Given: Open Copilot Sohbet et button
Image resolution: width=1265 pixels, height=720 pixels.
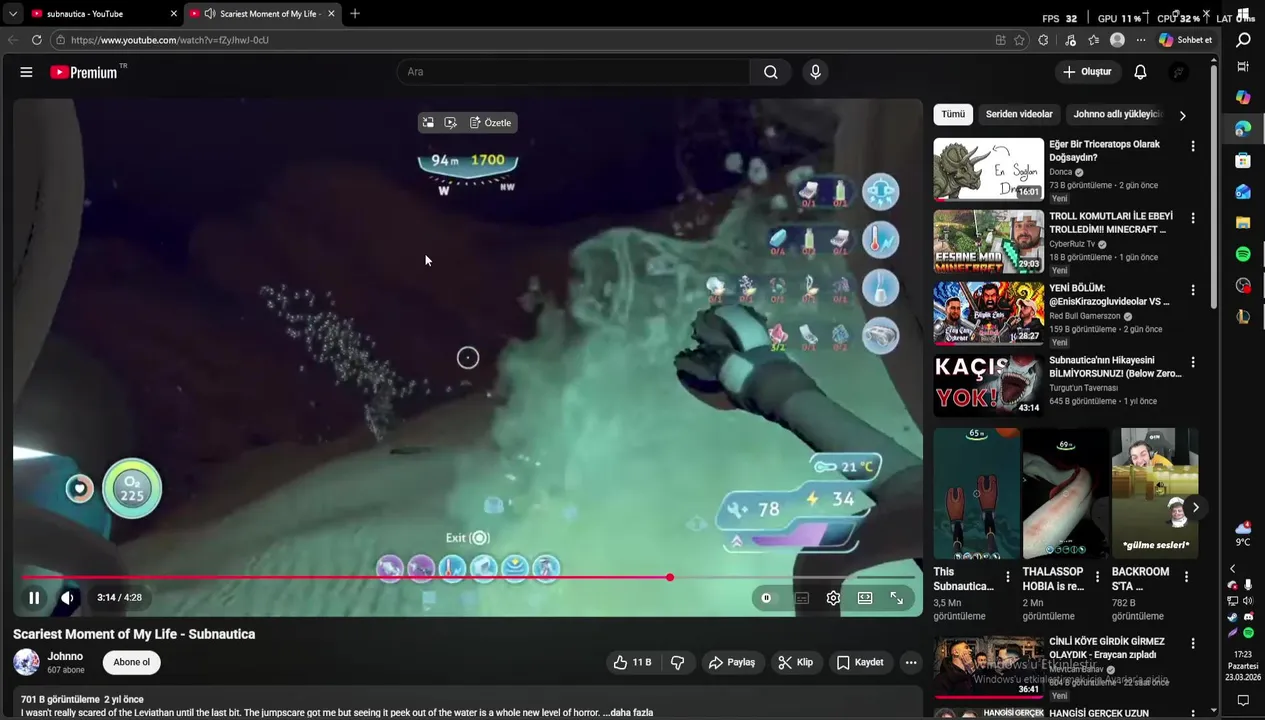Looking at the screenshot, I should point(1186,40).
